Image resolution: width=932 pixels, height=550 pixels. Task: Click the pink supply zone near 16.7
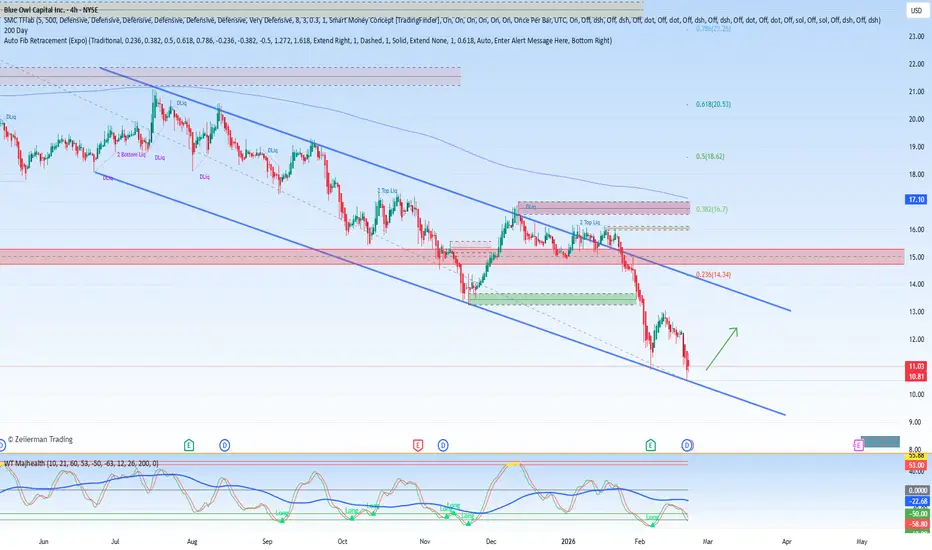click(x=603, y=208)
